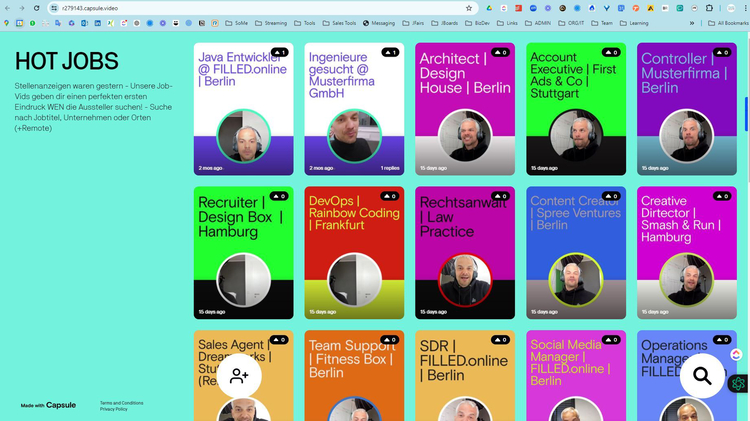Screen dimensions: 750x421
Task: Open the SoMe bookmarks folder
Action: click(x=237, y=23)
